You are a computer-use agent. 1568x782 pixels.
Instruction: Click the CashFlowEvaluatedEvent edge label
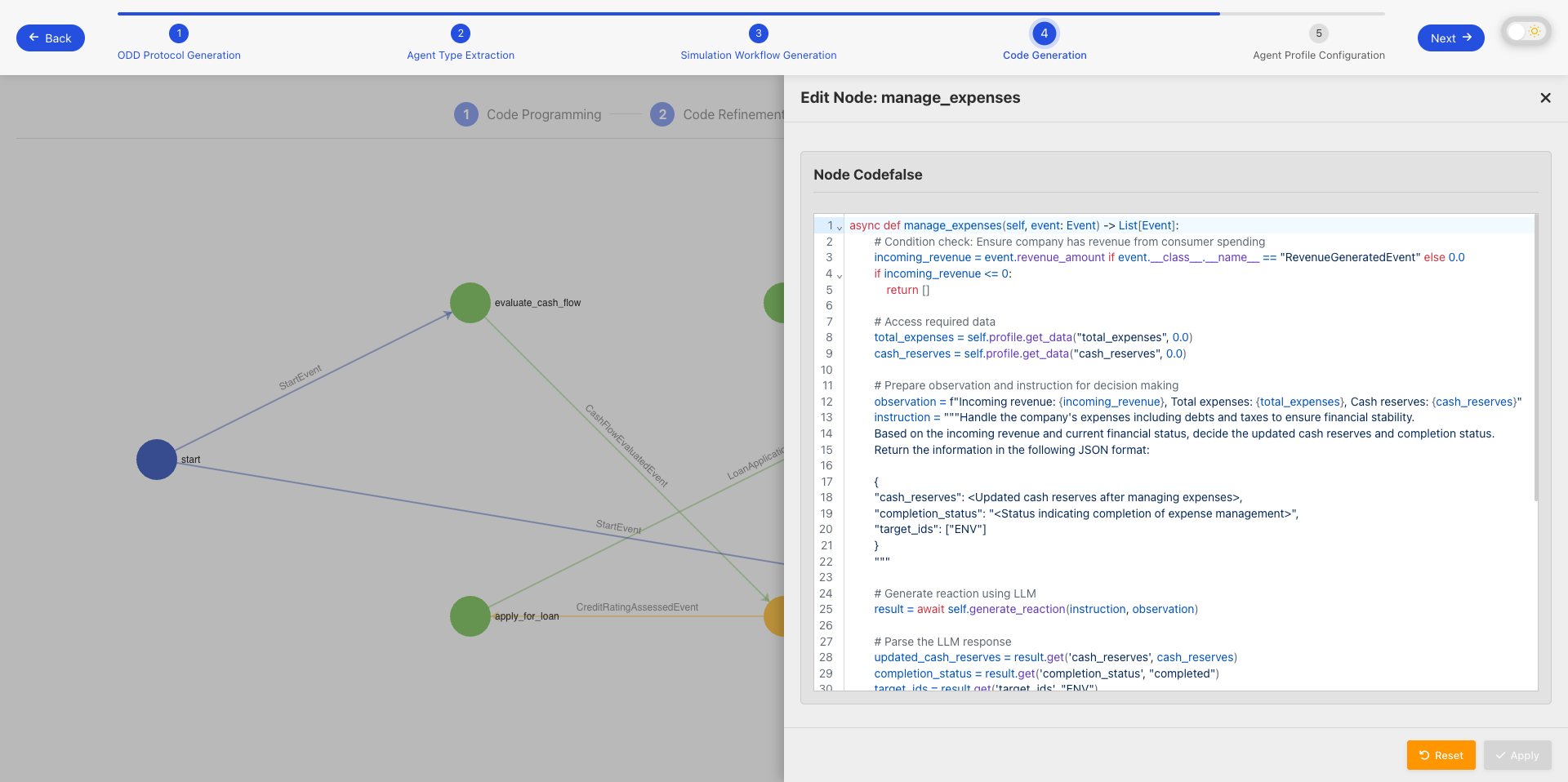pyautogui.click(x=626, y=446)
